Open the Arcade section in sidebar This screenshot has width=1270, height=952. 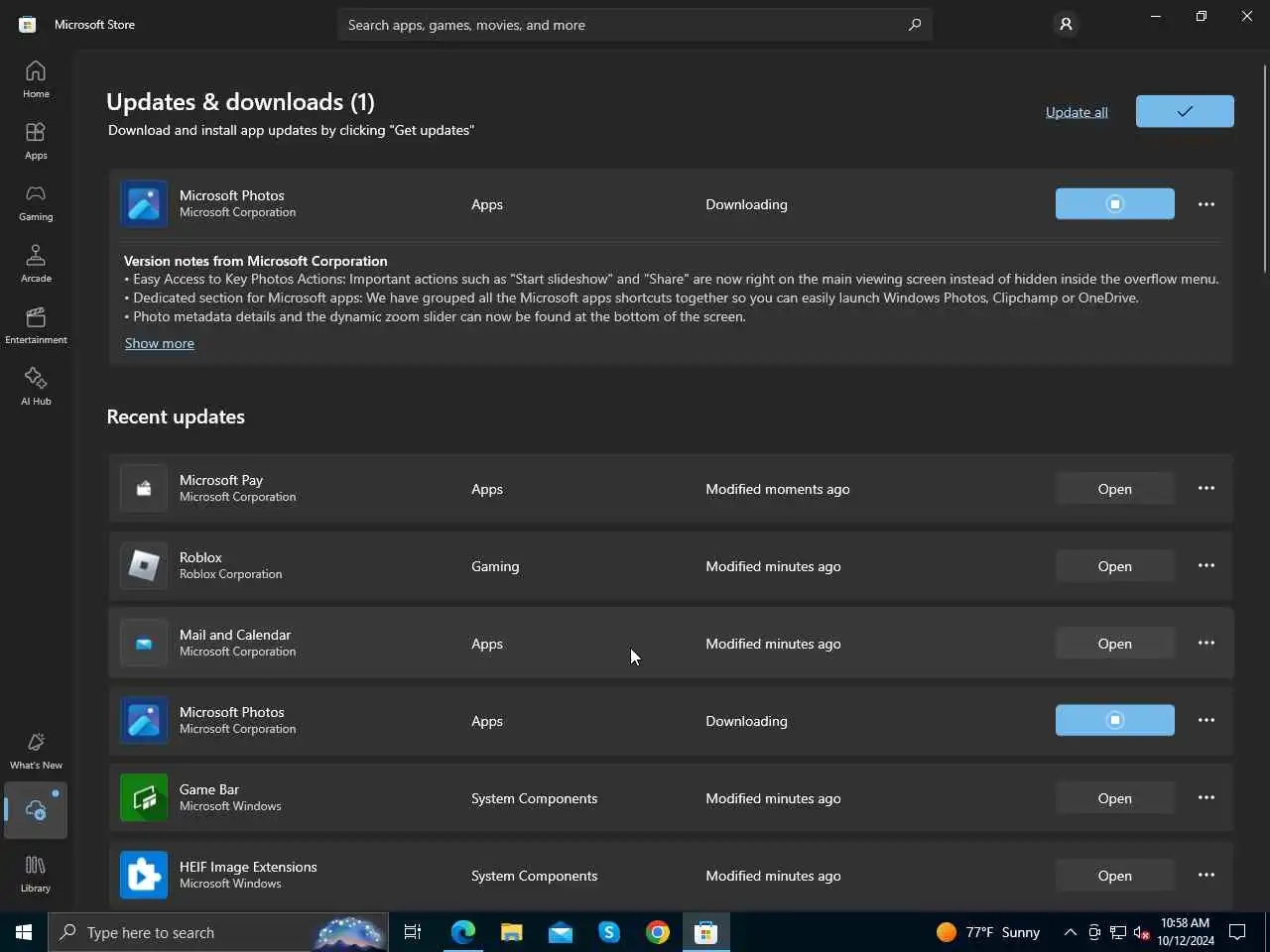click(36, 264)
